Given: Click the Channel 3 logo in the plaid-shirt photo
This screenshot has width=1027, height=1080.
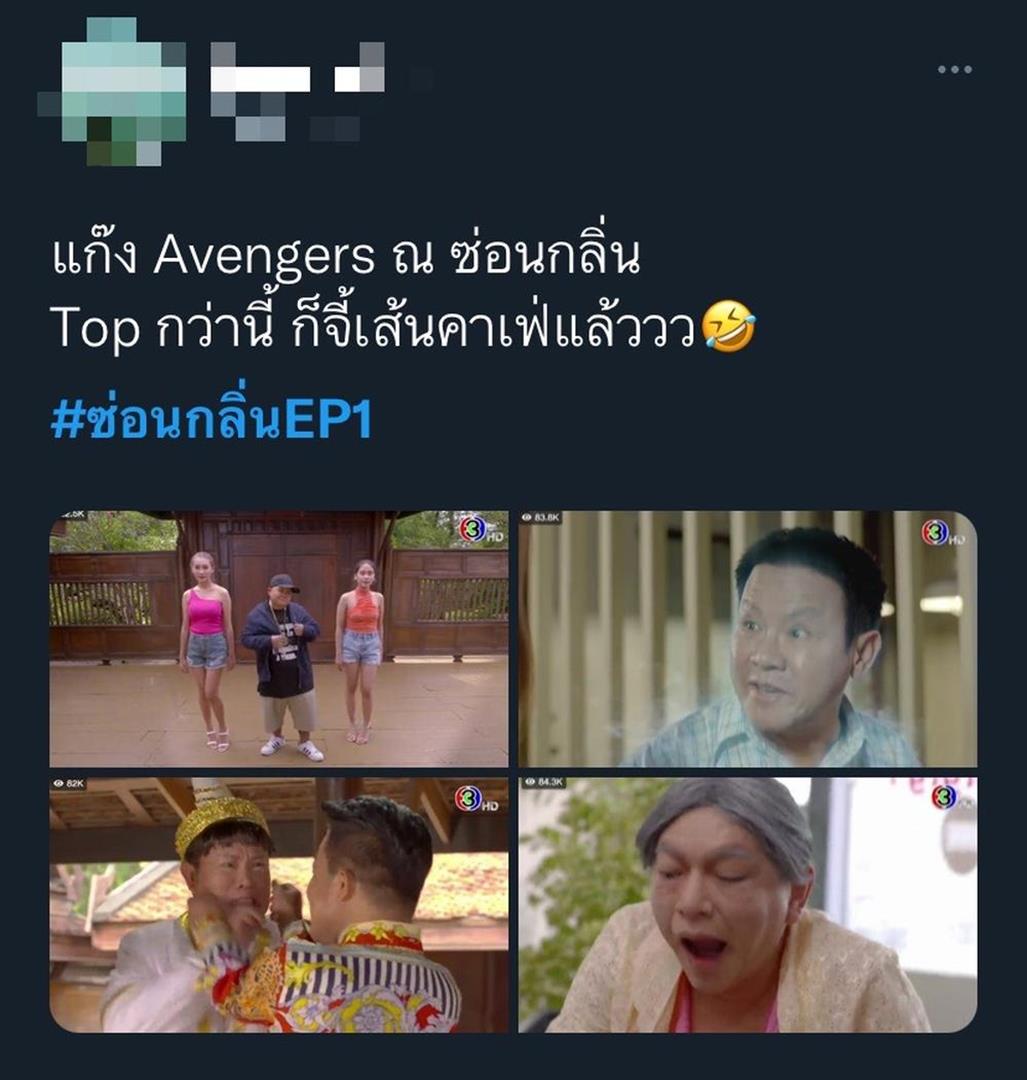Looking at the screenshot, I should pyautogui.click(x=944, y=533).
